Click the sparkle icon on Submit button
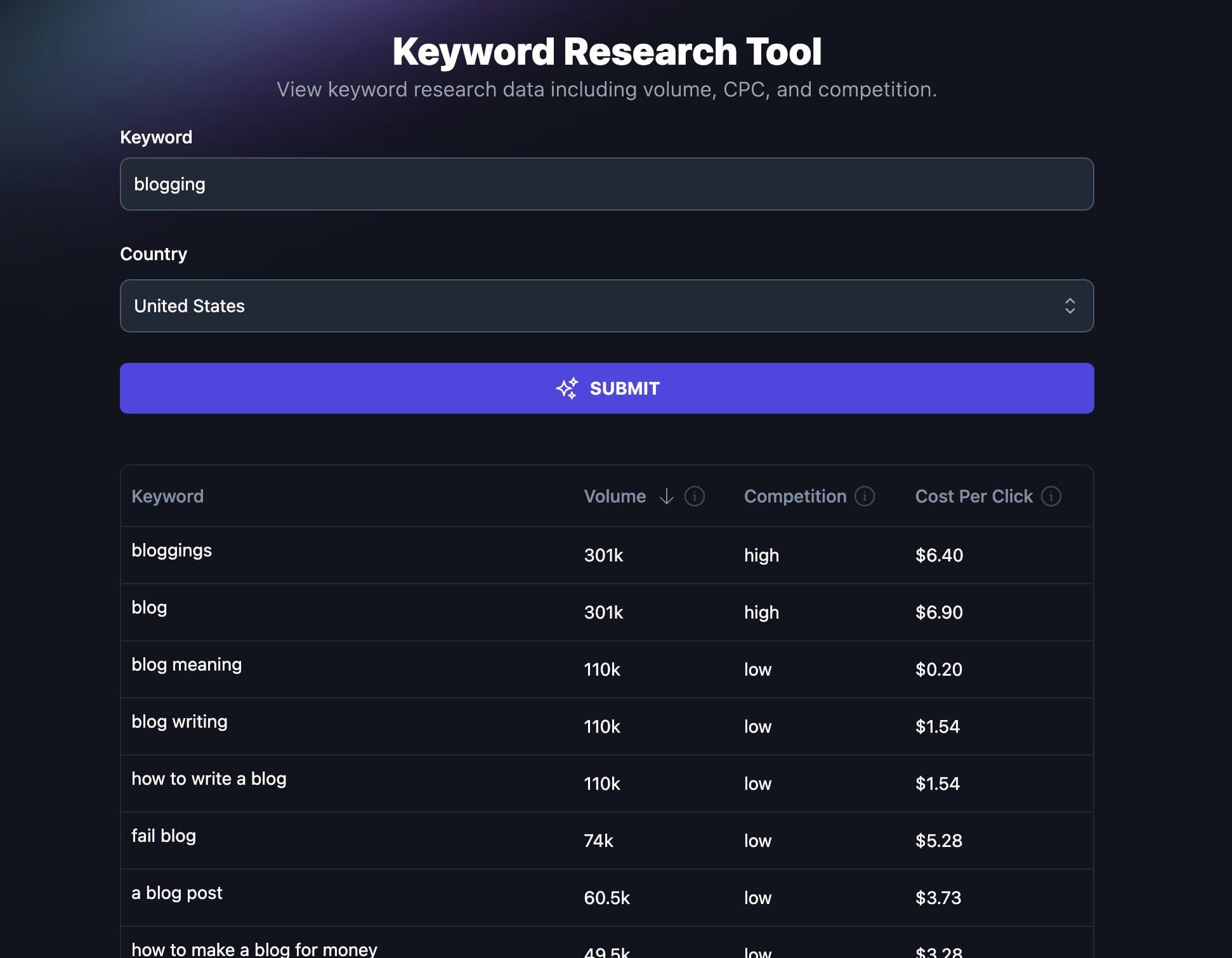 567,388
